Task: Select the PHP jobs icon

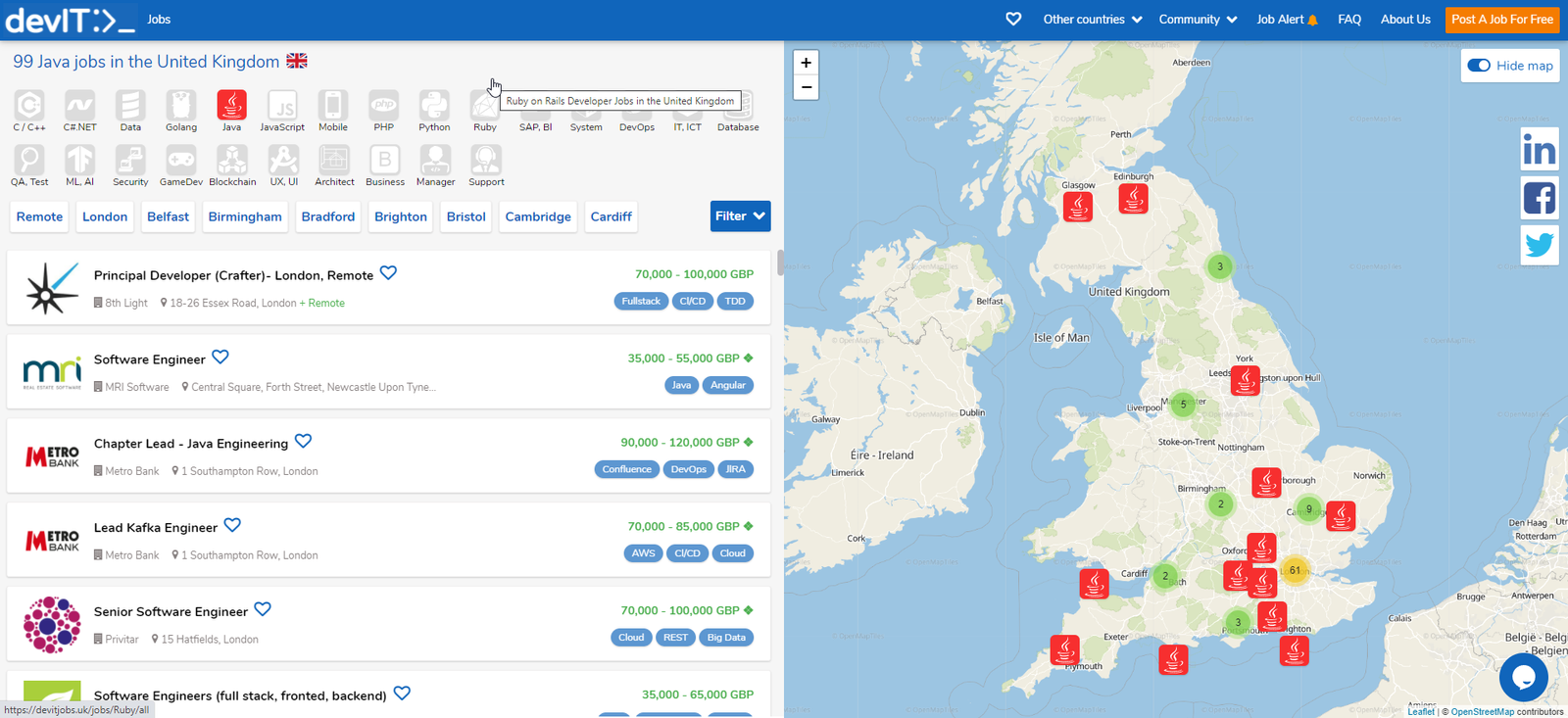Action: click(x=383, y=105)
